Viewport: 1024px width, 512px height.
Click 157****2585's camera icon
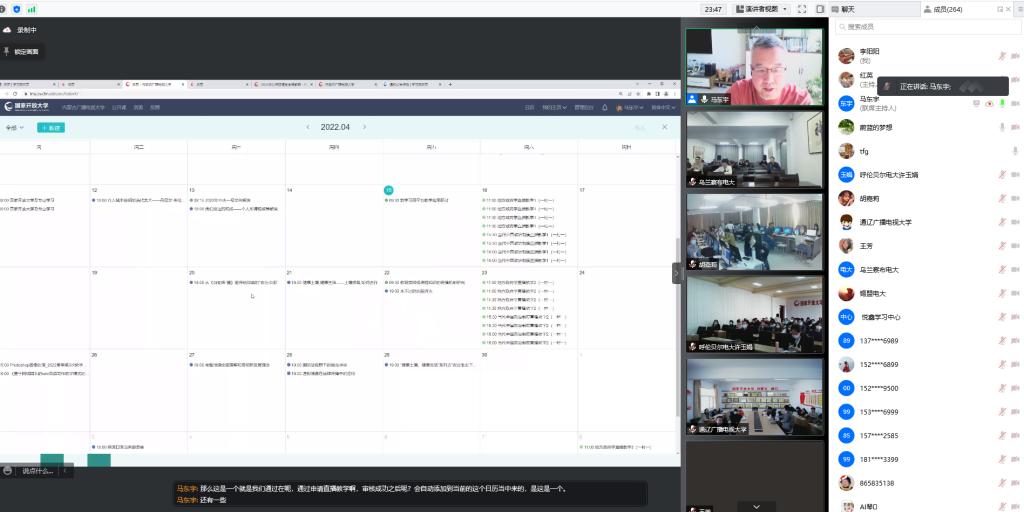[1016, 436]
